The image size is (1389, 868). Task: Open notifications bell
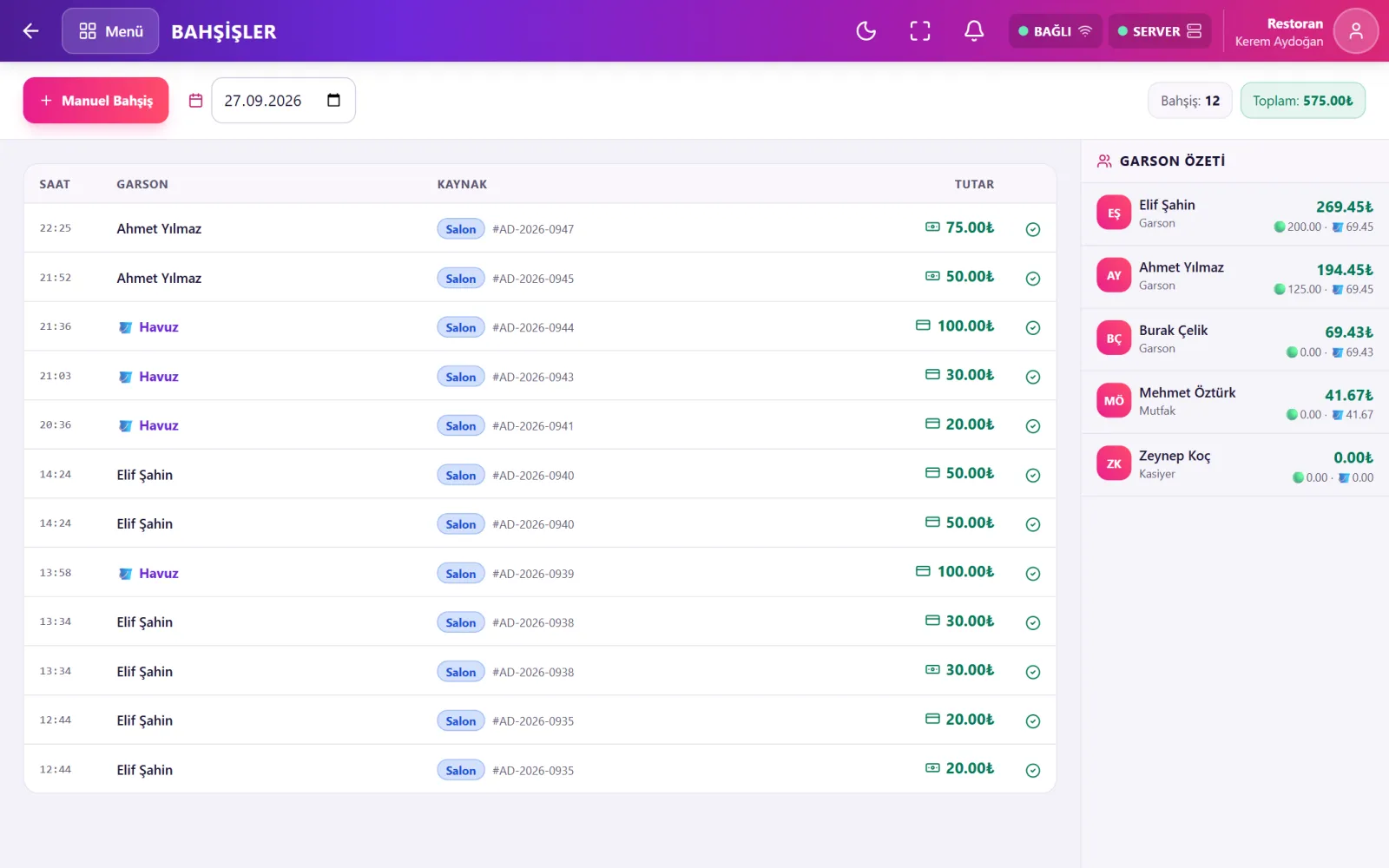(x=974, y=31)
